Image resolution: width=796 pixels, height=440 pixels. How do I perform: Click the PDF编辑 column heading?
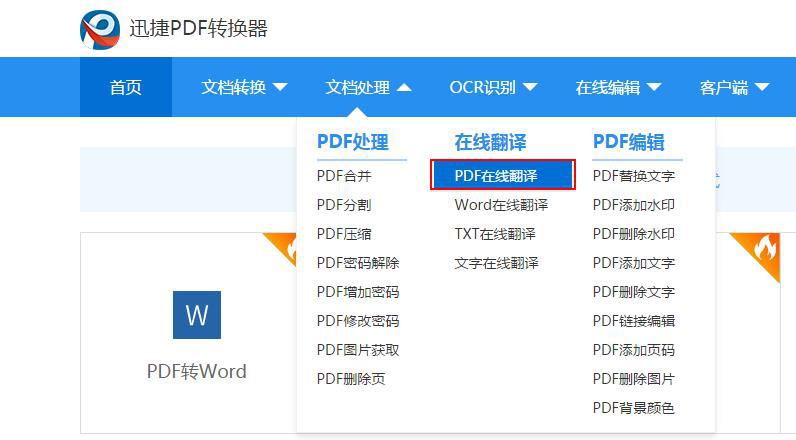[x=628, y=142]
